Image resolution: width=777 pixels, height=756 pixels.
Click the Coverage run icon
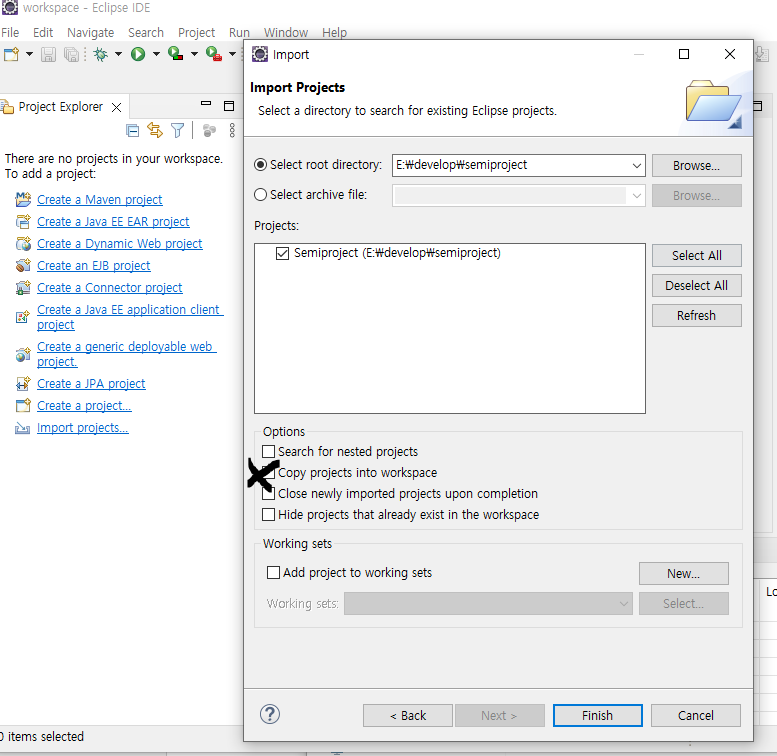coord(175,54)
